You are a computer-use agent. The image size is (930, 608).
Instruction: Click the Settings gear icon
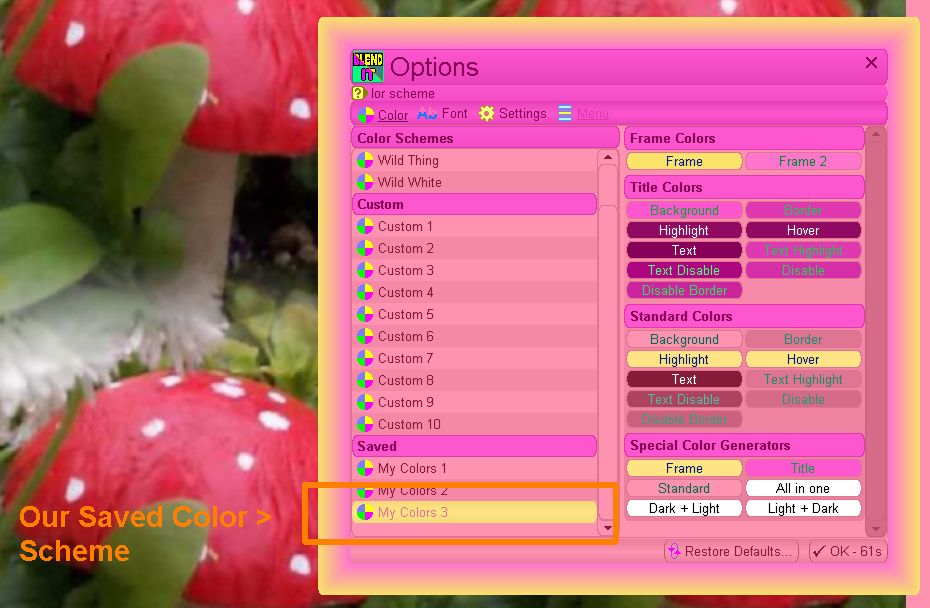pyautogui.click(x=487, y=114)
